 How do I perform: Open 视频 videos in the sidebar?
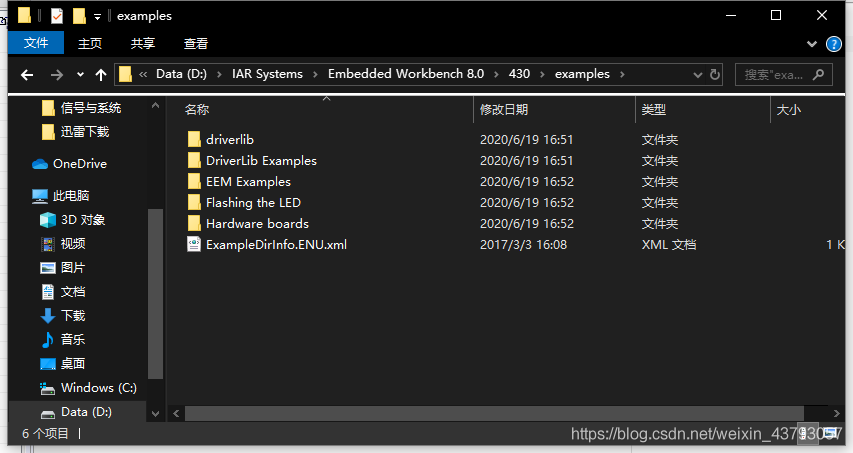[63, 244]
